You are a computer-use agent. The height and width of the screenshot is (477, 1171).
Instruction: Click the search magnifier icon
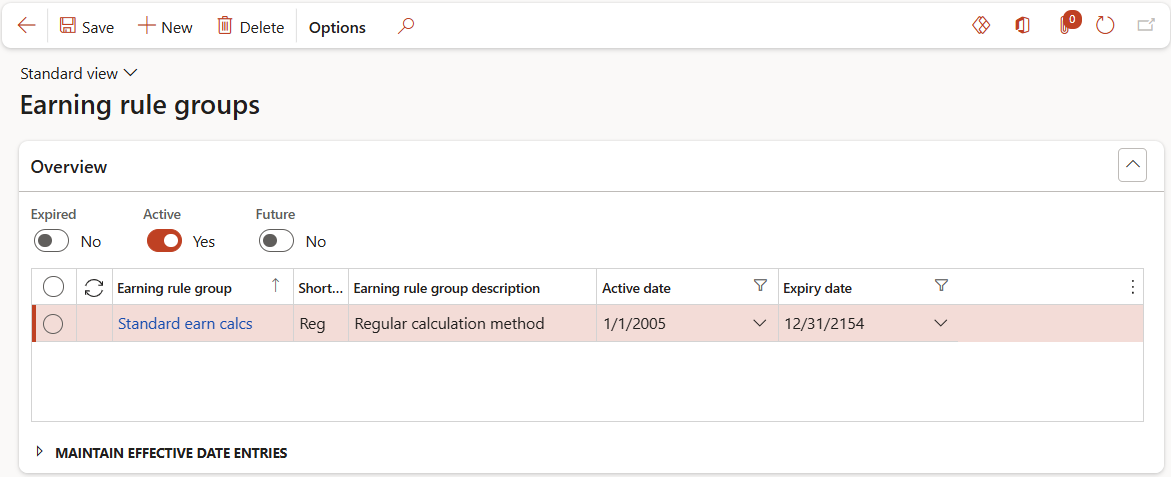(406, 26)
